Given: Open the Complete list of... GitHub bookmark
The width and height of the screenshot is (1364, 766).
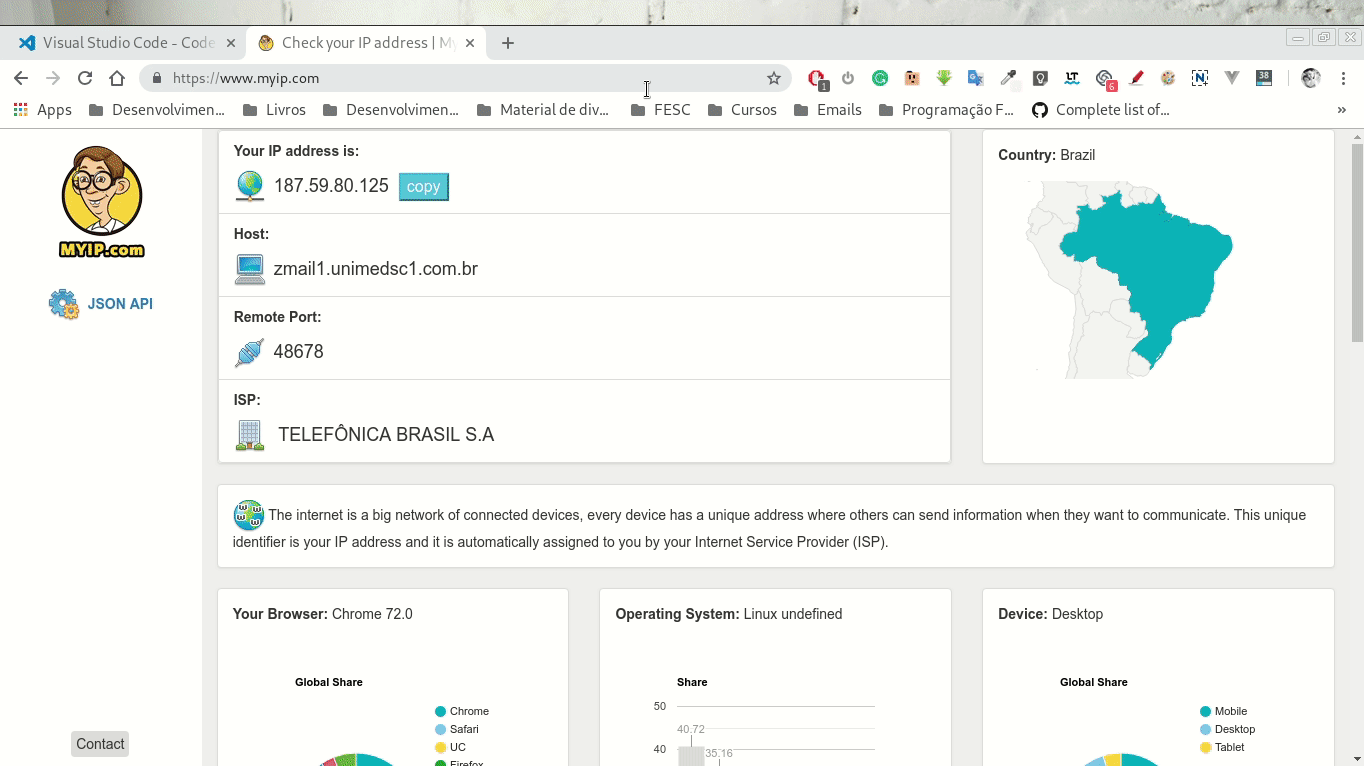Looking at the screenshot, I should tap(1100, 110).
